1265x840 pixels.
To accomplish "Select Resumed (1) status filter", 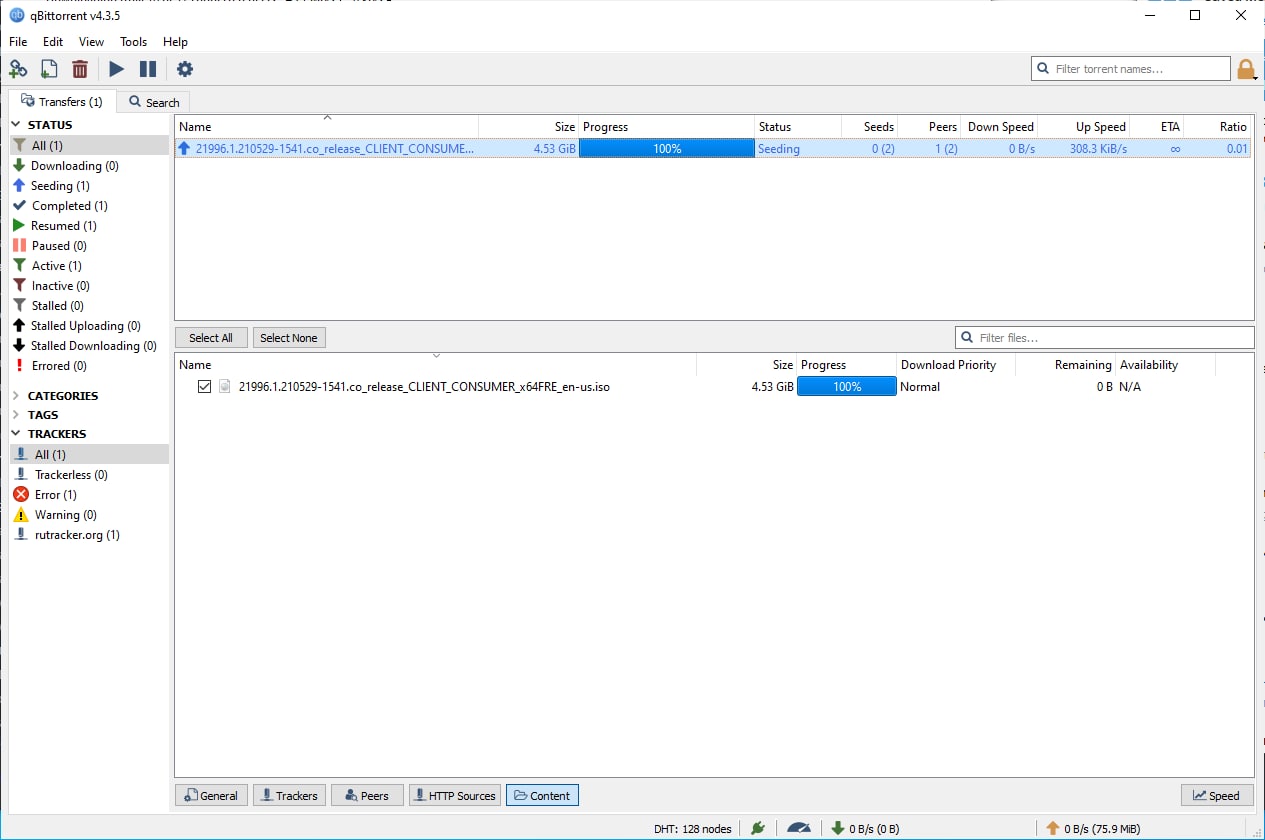I will click(64, 226).
